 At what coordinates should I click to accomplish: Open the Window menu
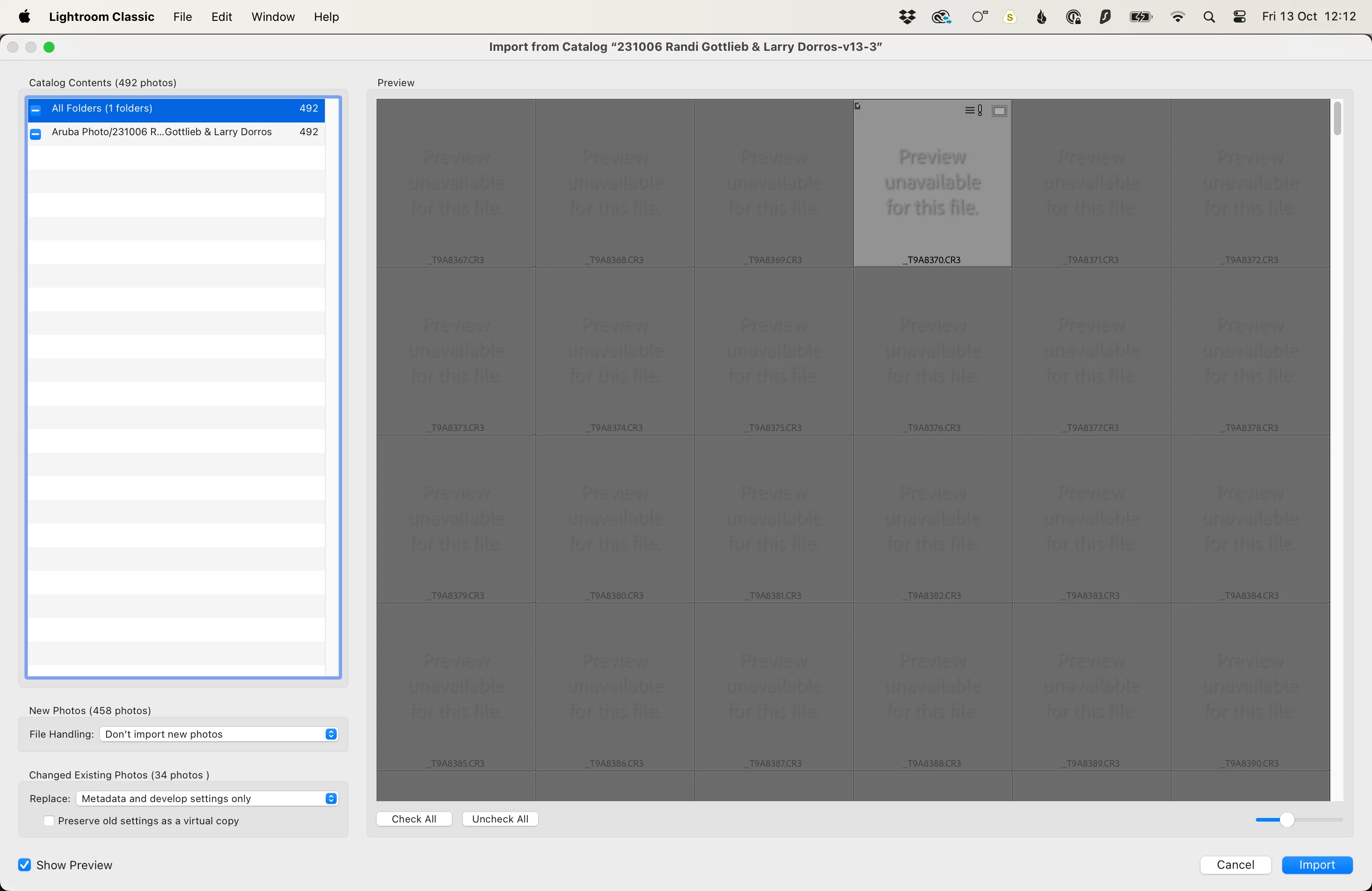point(273,17)
